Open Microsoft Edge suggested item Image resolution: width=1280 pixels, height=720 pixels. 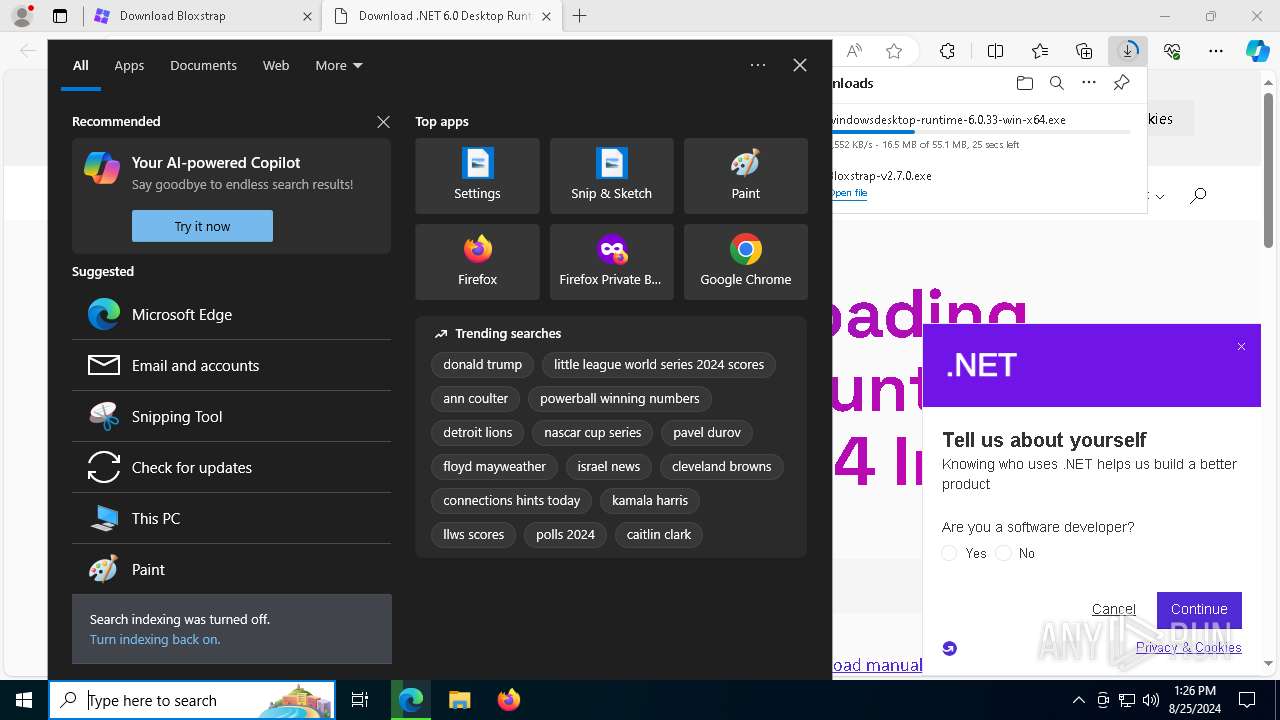click(231, 314)
